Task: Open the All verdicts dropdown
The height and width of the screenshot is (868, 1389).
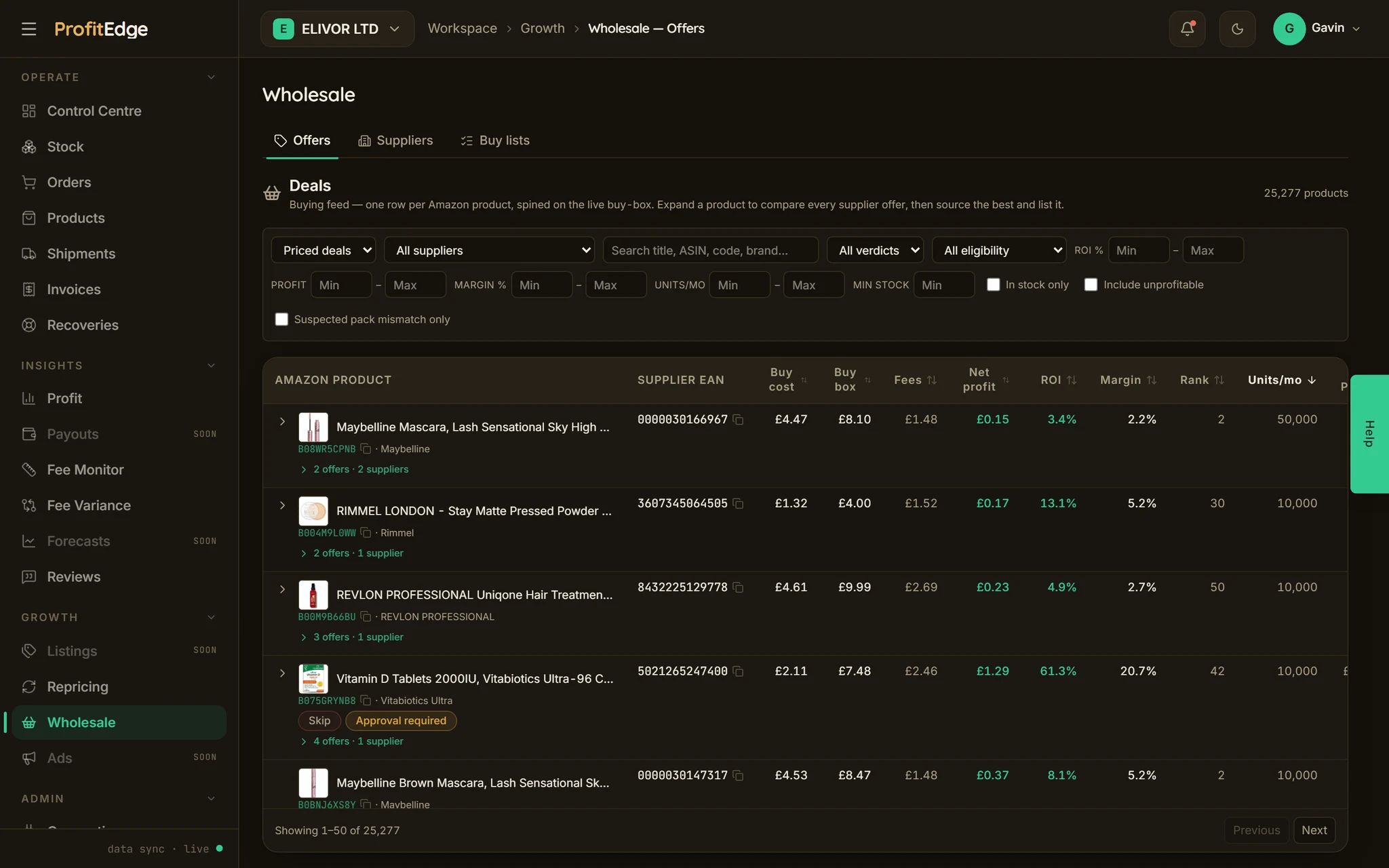Action: coord(875,250)
